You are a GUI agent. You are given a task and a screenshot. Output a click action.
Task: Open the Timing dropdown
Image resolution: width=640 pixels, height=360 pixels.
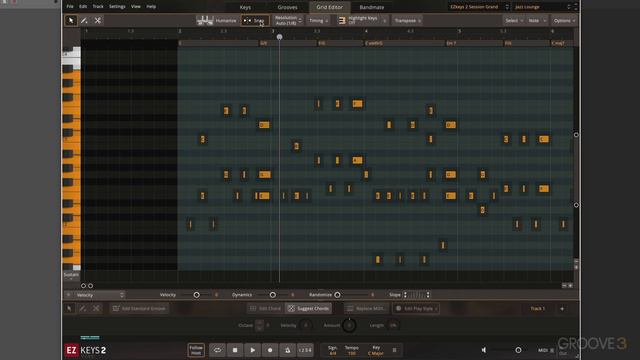(318, 20)
